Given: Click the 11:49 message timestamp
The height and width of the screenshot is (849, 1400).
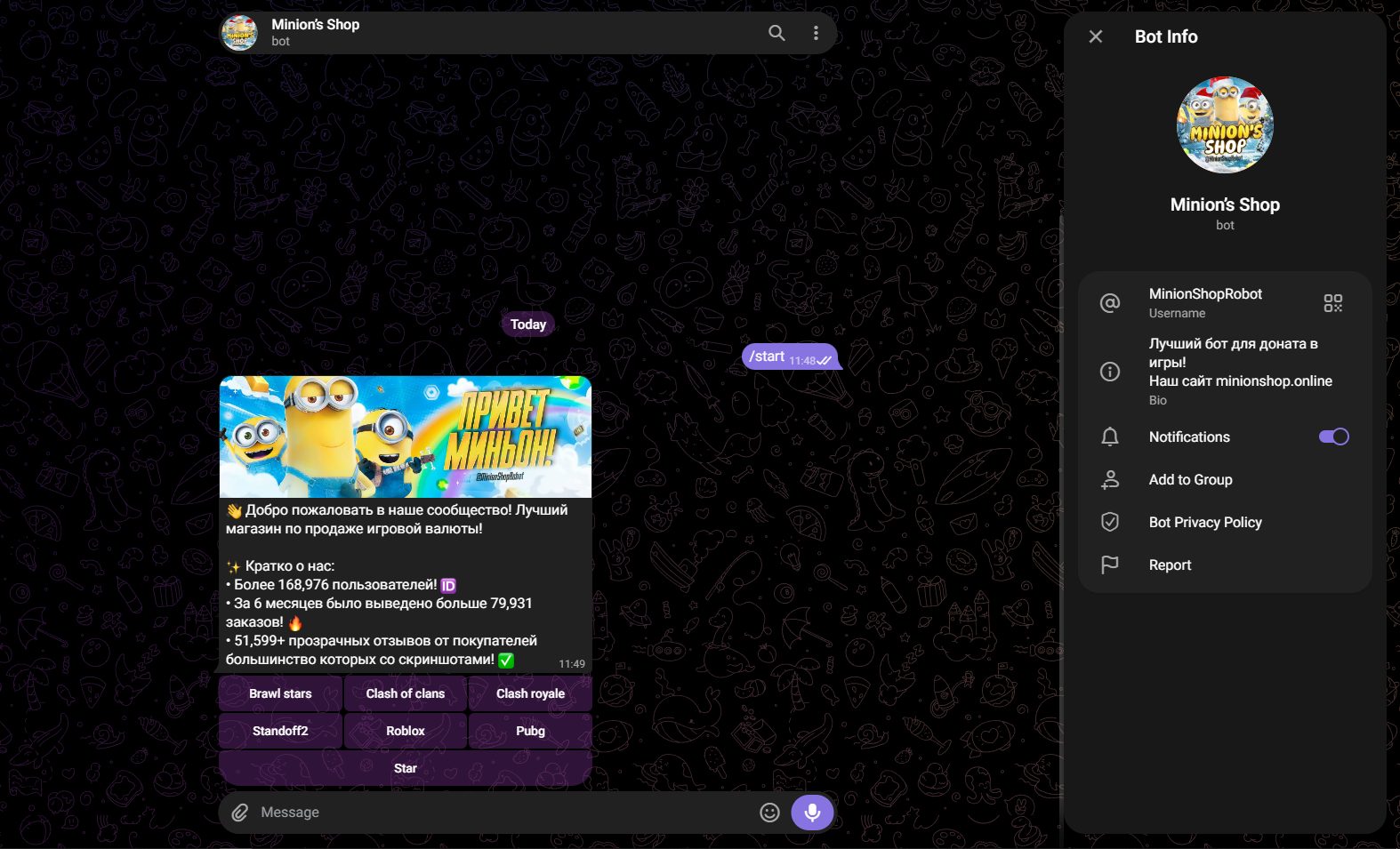Looking at the screenshot, I should (x=572, y=664).
